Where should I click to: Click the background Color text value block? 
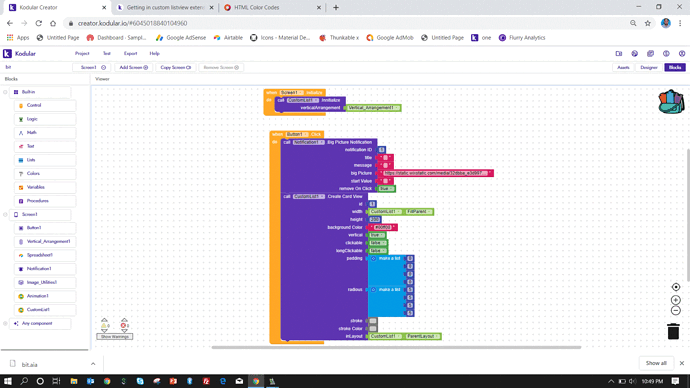382,227
